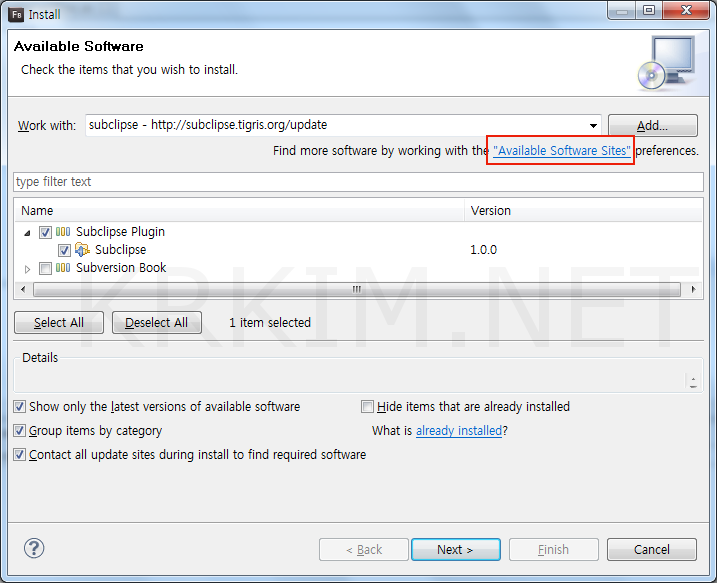Click the Name column header
717x583 pixels.
pos(240,210)
